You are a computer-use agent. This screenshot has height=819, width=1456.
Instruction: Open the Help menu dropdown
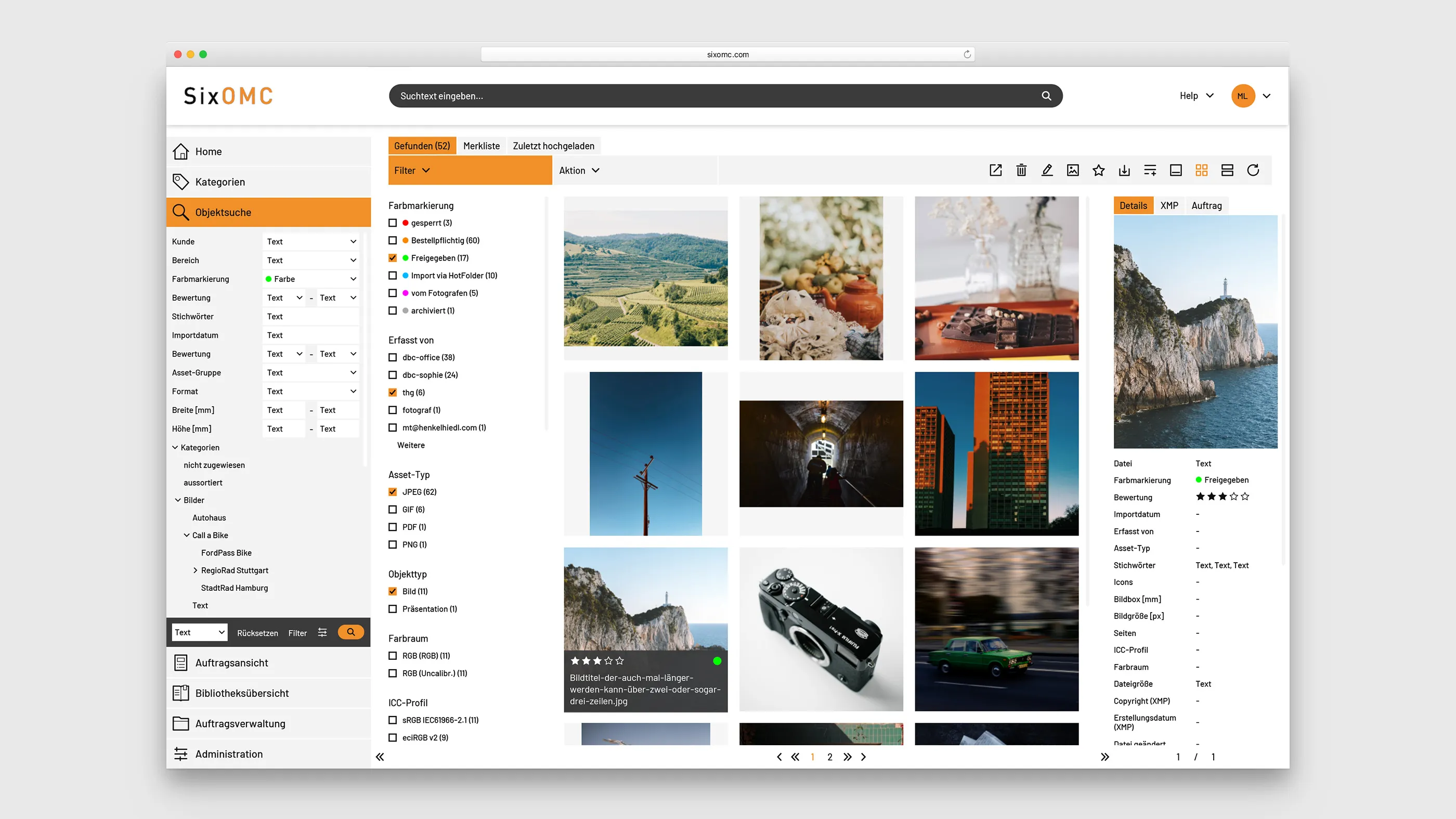[x=1196, y=96]
